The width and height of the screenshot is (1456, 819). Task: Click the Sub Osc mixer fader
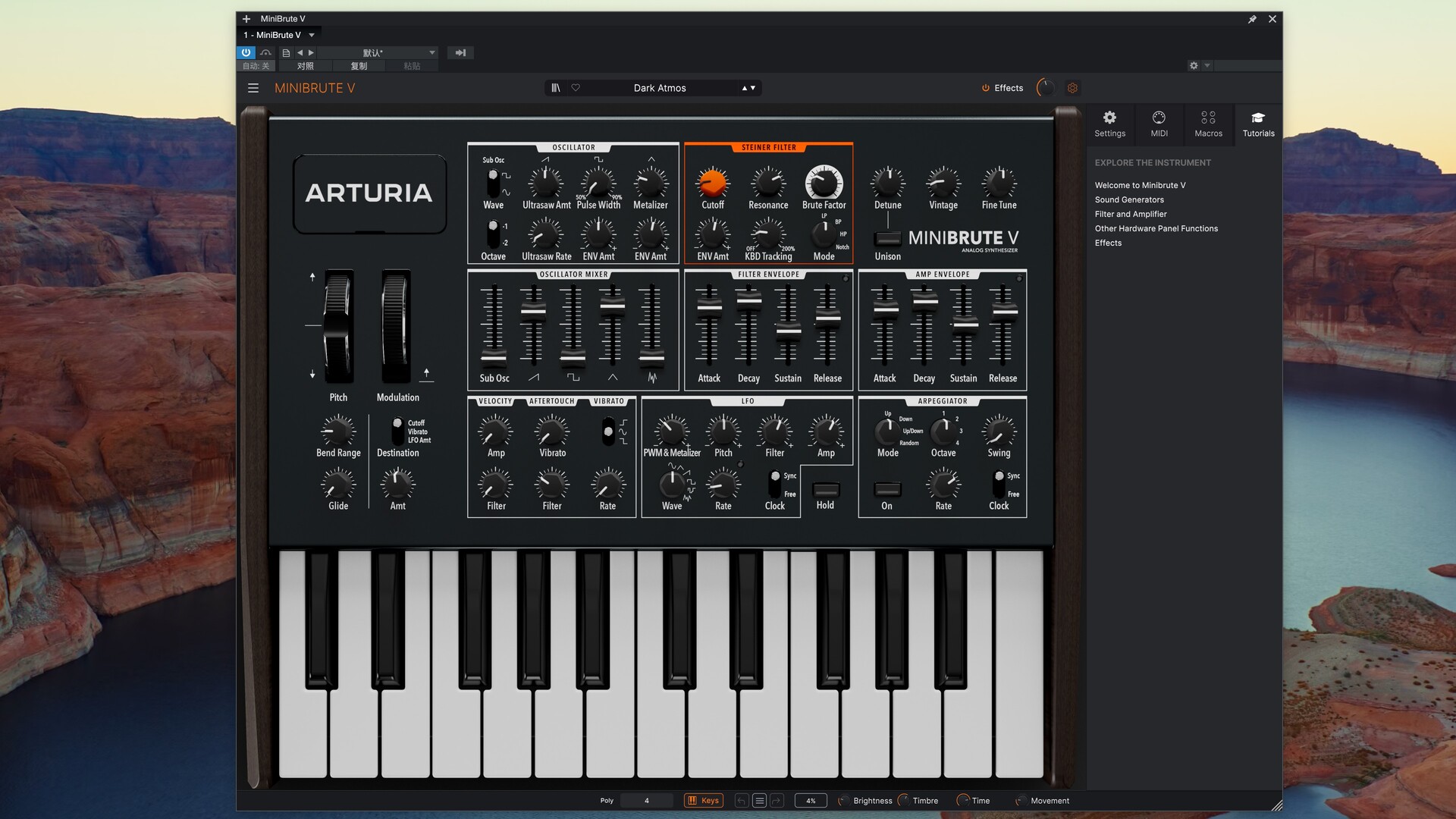[494, 356]
